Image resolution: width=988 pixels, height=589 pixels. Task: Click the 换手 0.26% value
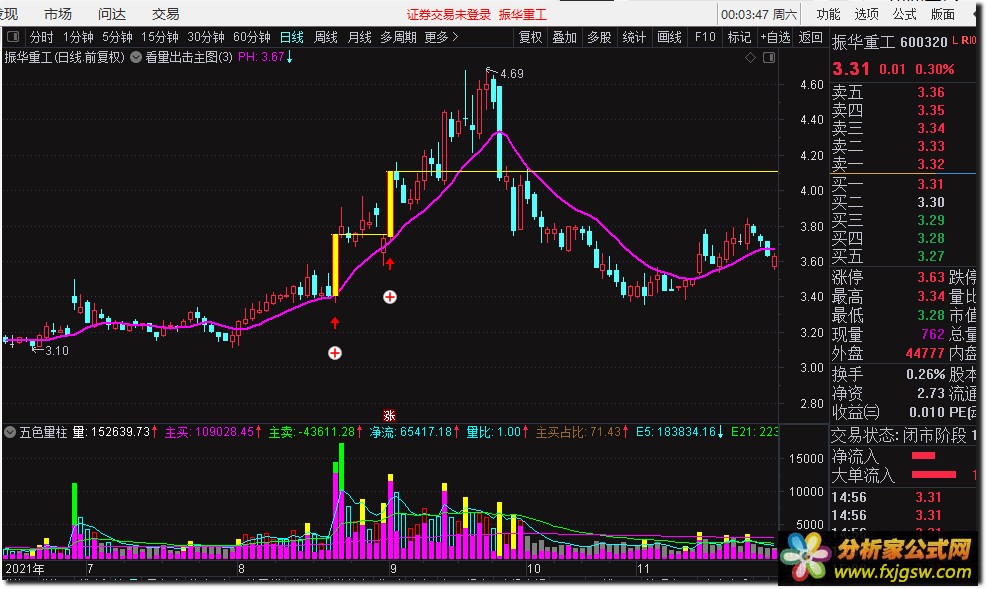926,374
